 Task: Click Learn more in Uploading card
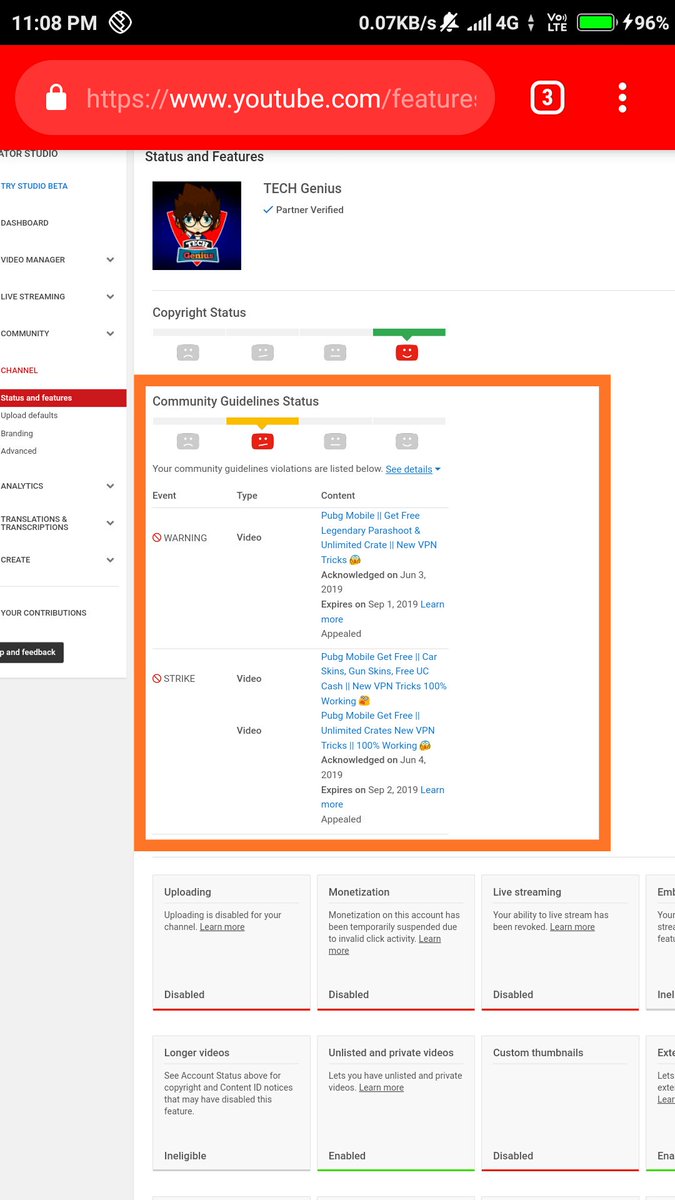point(222,927)
